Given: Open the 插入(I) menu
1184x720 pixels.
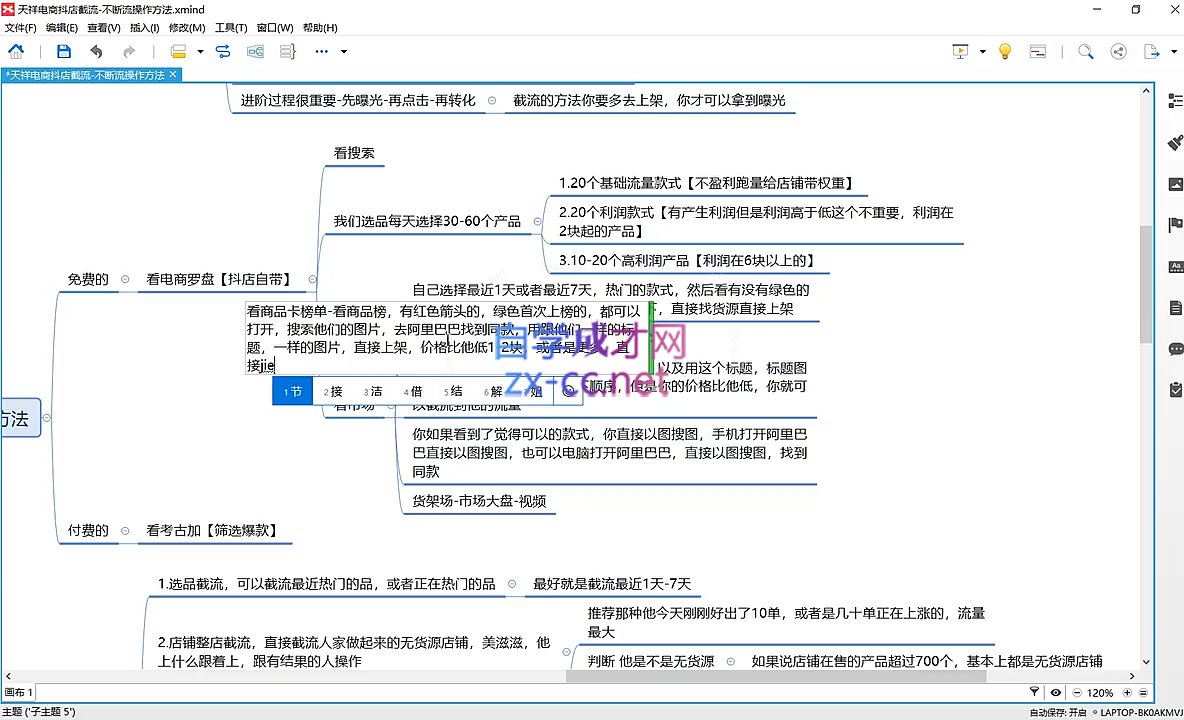Looking at the screenshot, I should (144, 28).
